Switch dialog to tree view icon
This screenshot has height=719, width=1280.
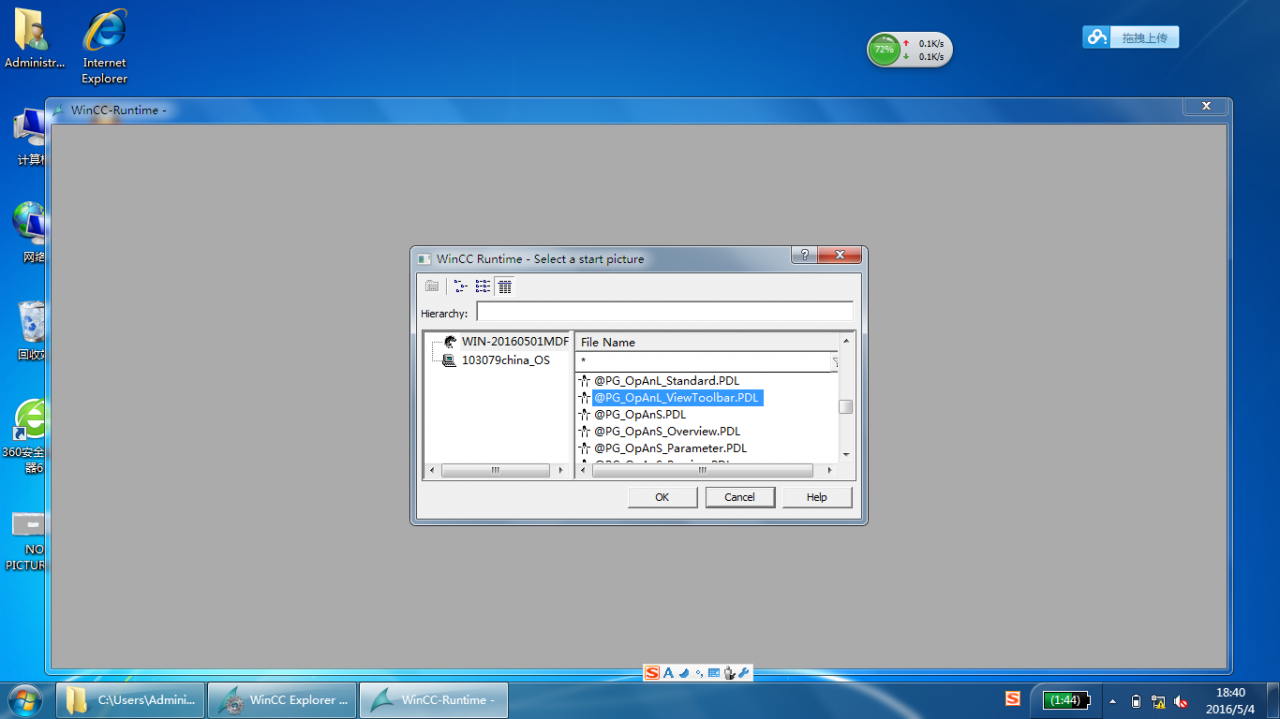tap(461, 286)
